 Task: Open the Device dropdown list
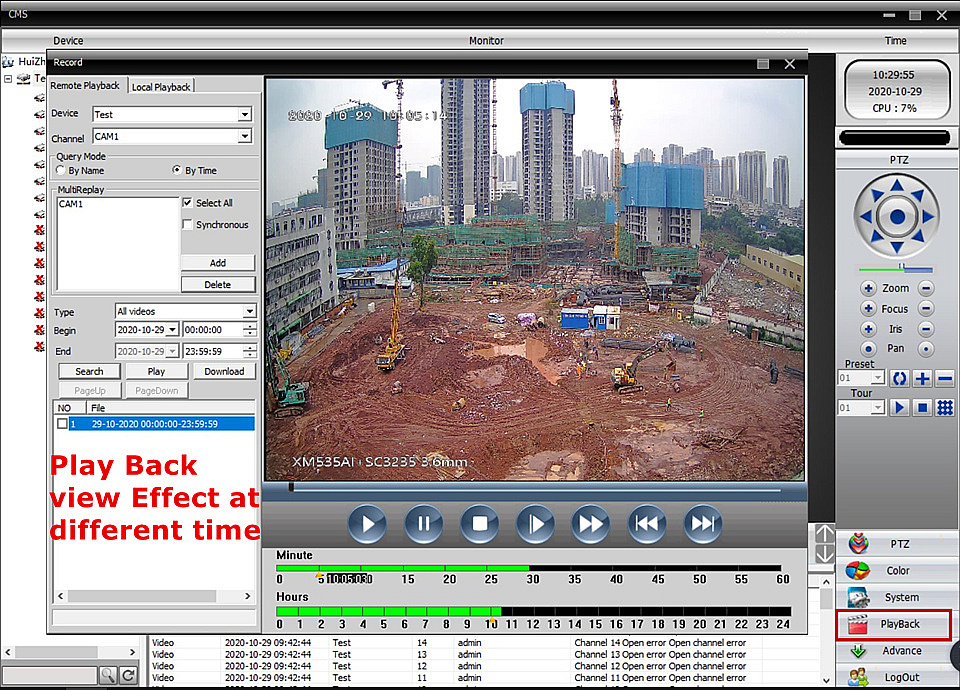point(244,115)
